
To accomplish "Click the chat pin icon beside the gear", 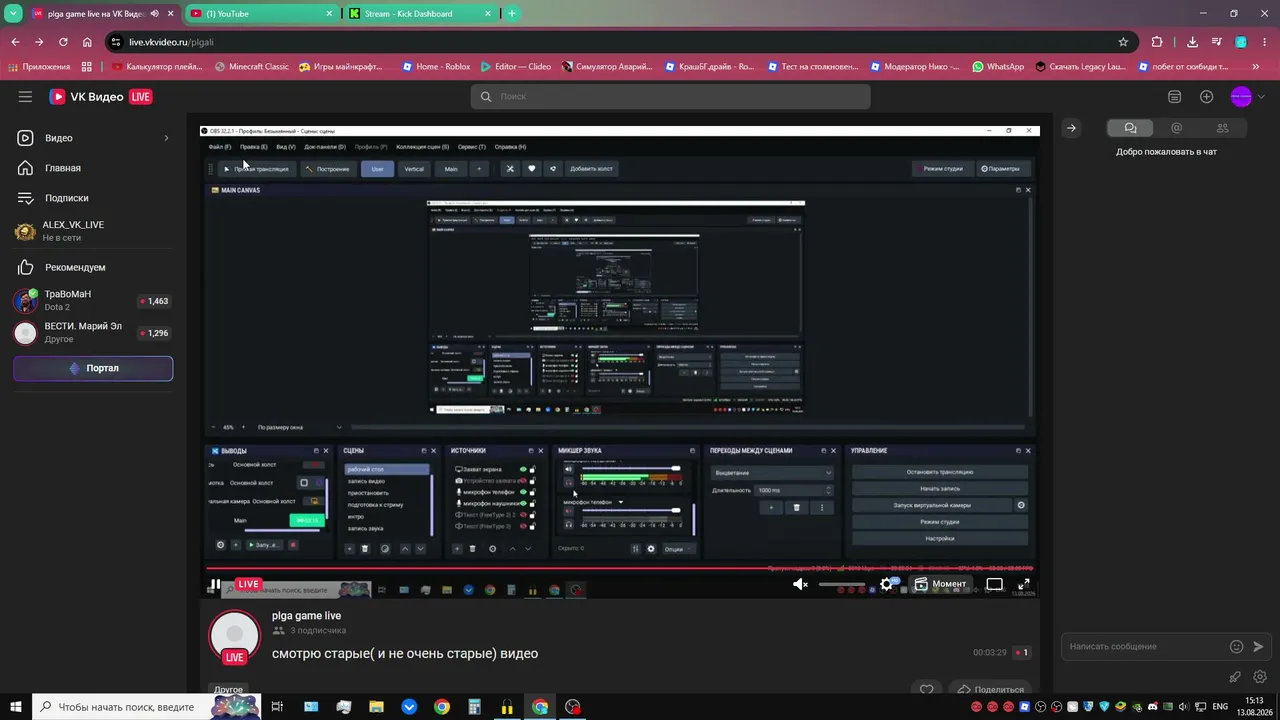I will pos(1236,677).
